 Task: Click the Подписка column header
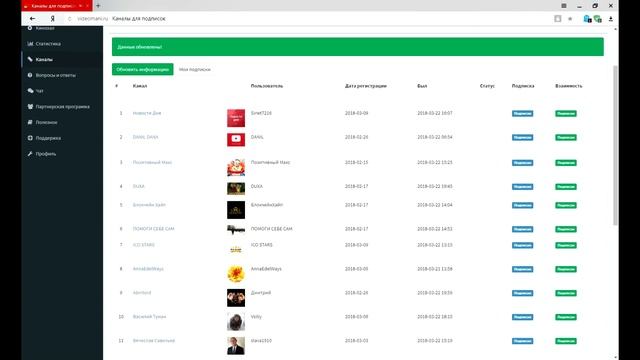pos(523,86)
